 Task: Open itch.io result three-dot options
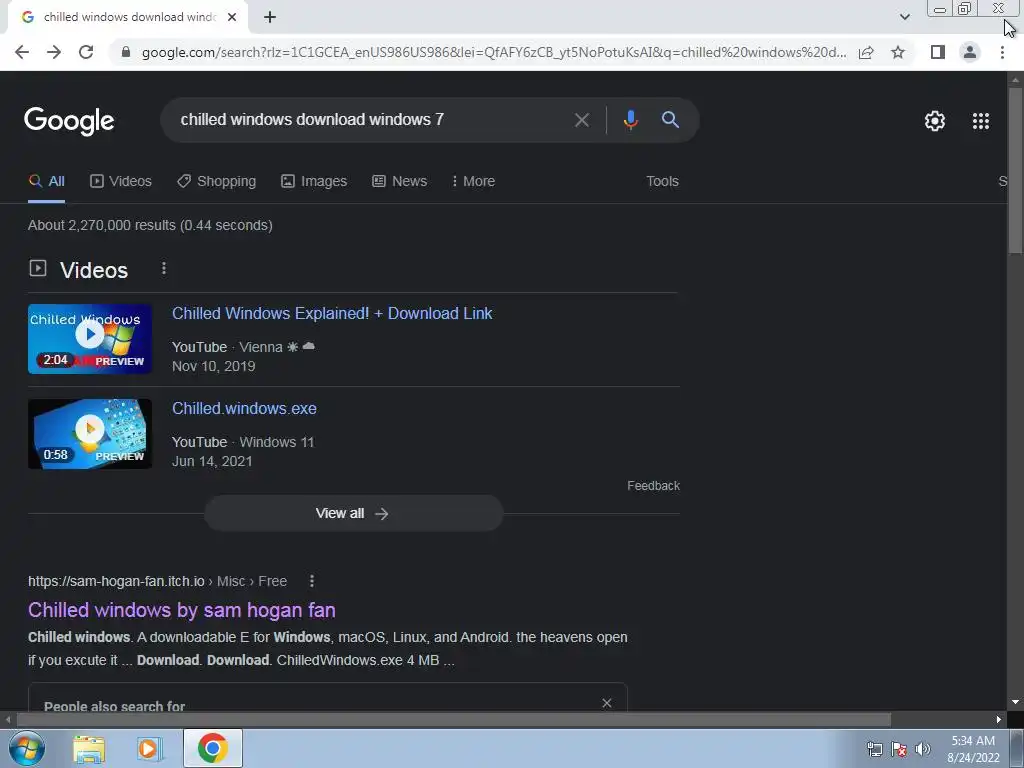(x=312, y=581)
